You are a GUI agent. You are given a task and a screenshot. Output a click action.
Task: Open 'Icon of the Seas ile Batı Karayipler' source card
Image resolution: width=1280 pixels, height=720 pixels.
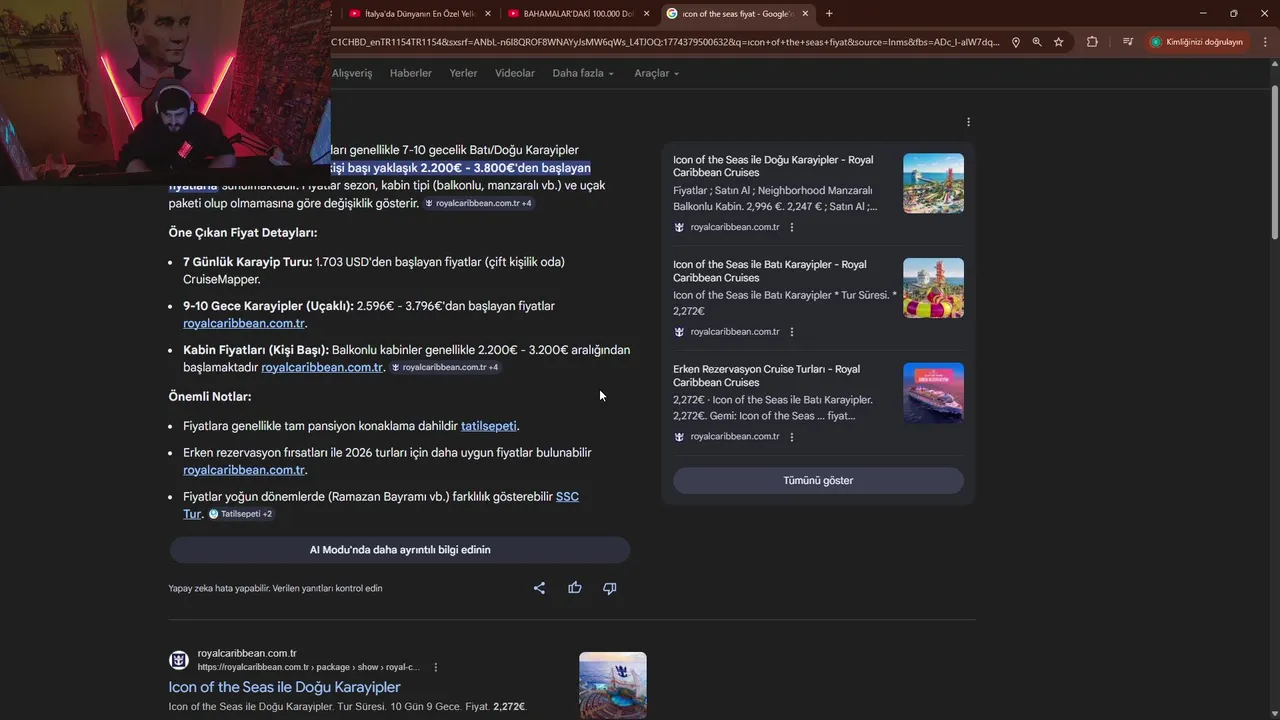(x=770, y=271)
